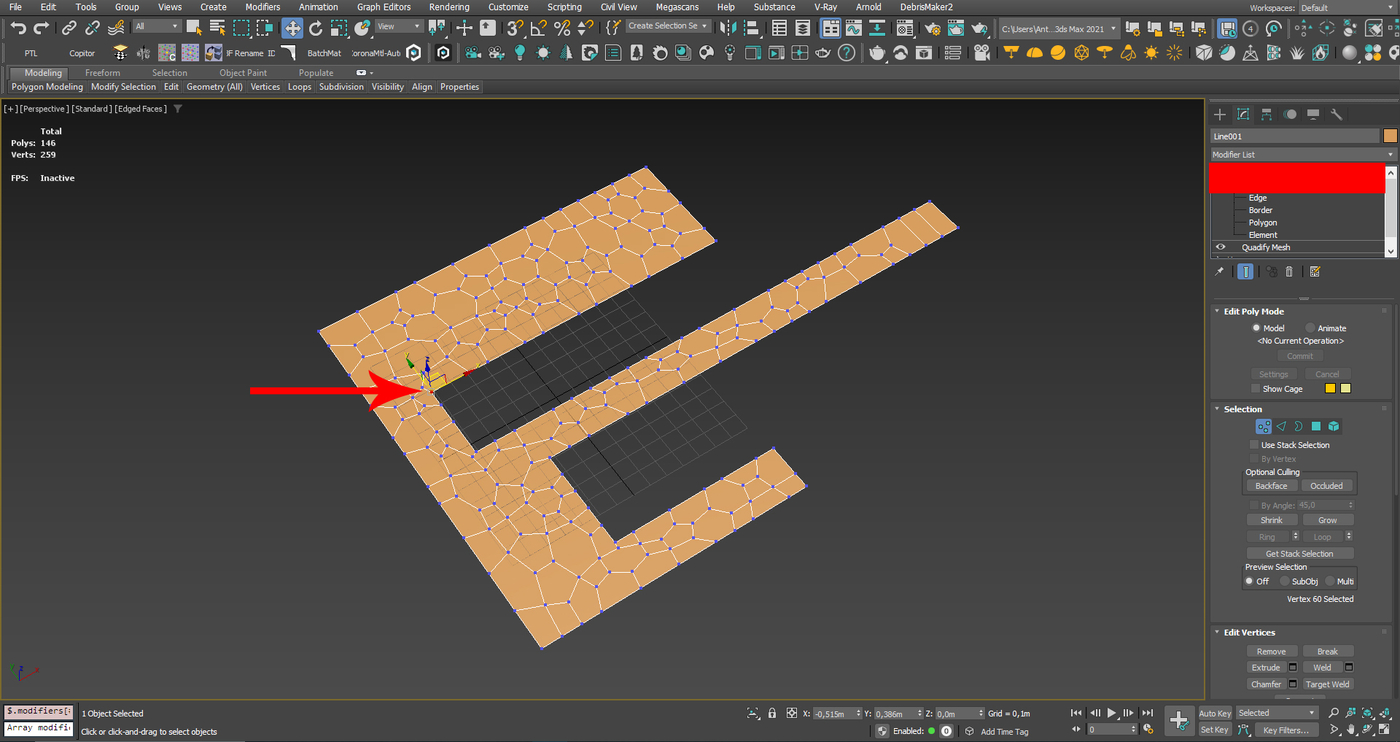Click the Undo arrow in the main toolbar

(18, 28)
